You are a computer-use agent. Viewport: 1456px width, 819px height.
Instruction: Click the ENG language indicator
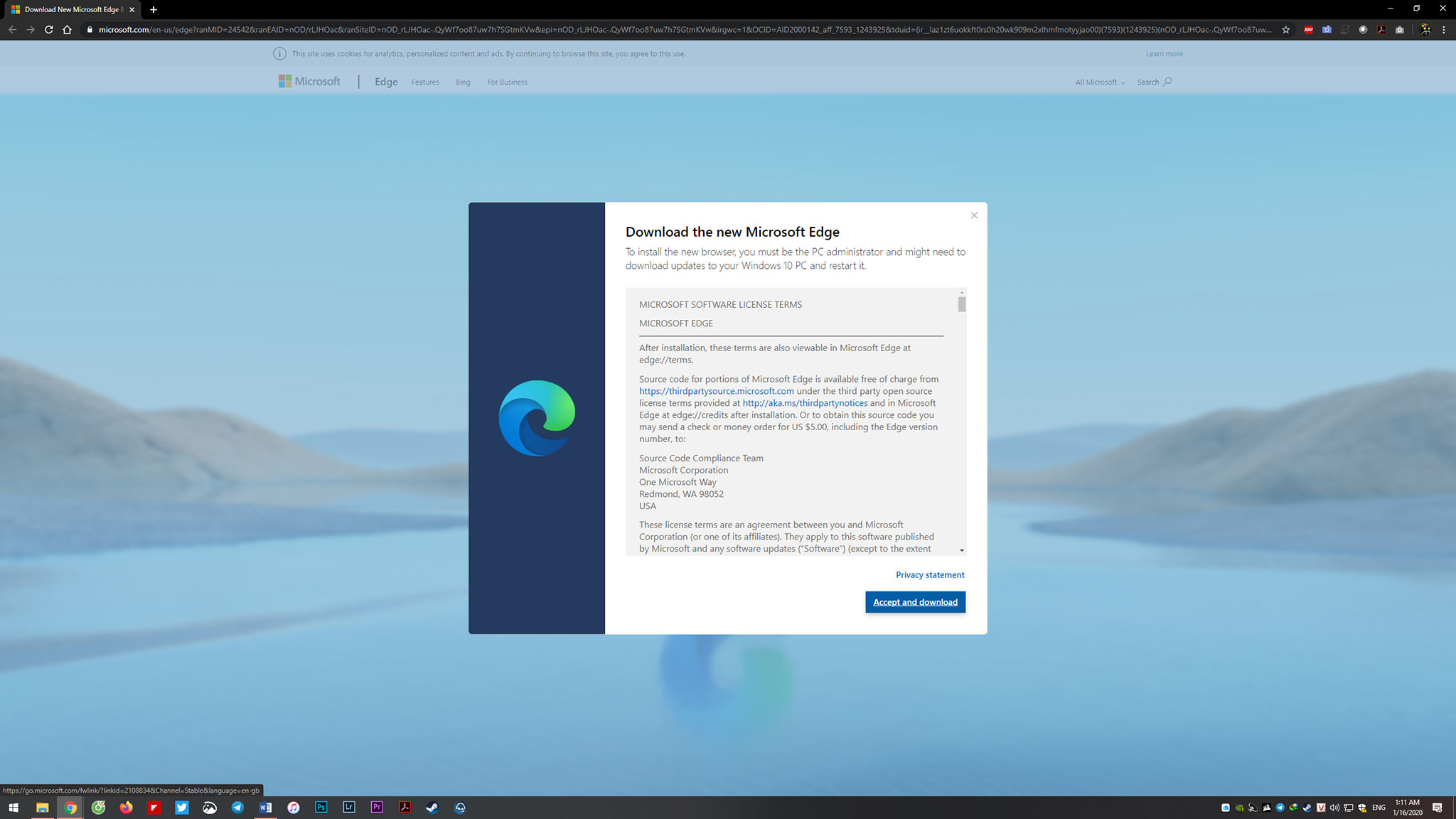coord(1379,808)
